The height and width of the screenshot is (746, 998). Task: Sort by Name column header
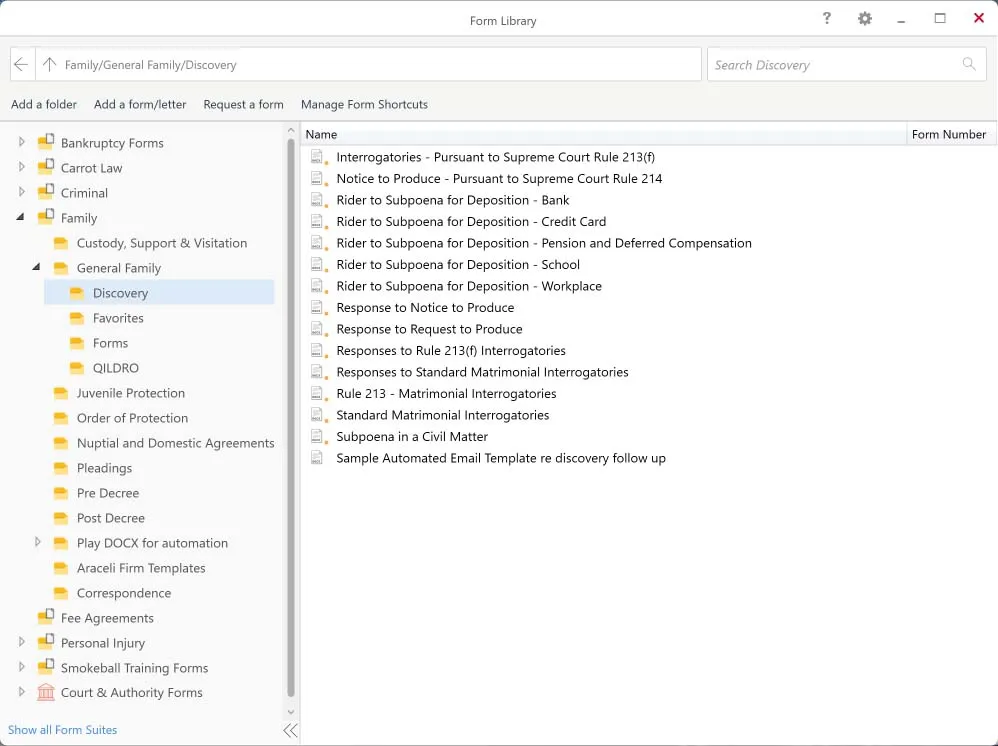603,134
